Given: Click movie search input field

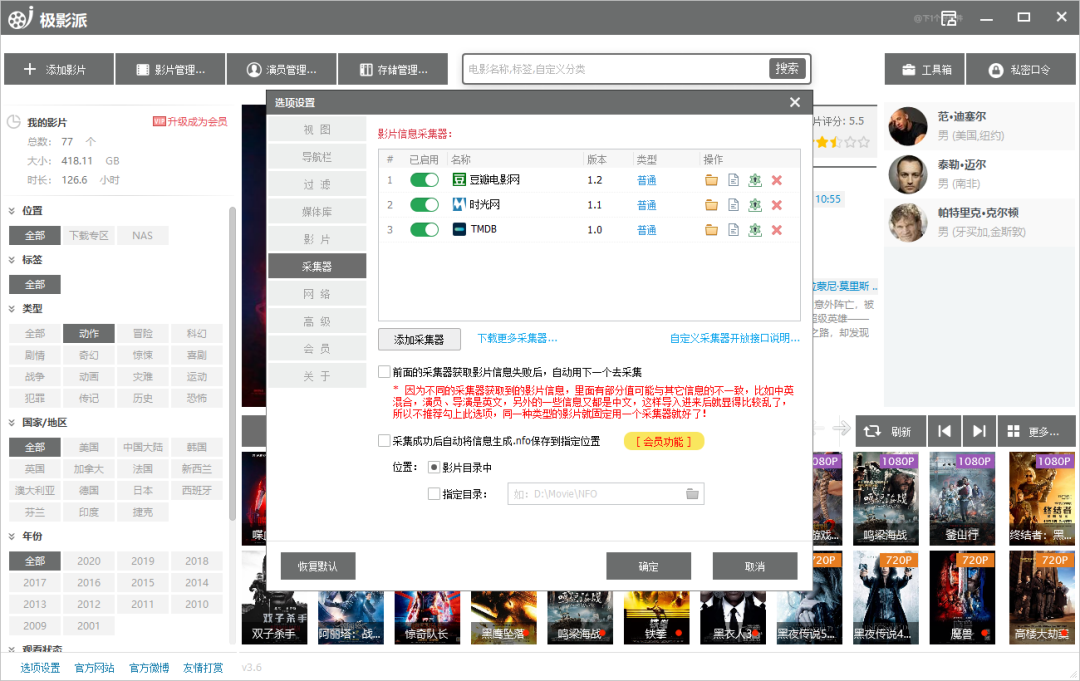Looking at the screenshot, I should (x=614, y=69).
